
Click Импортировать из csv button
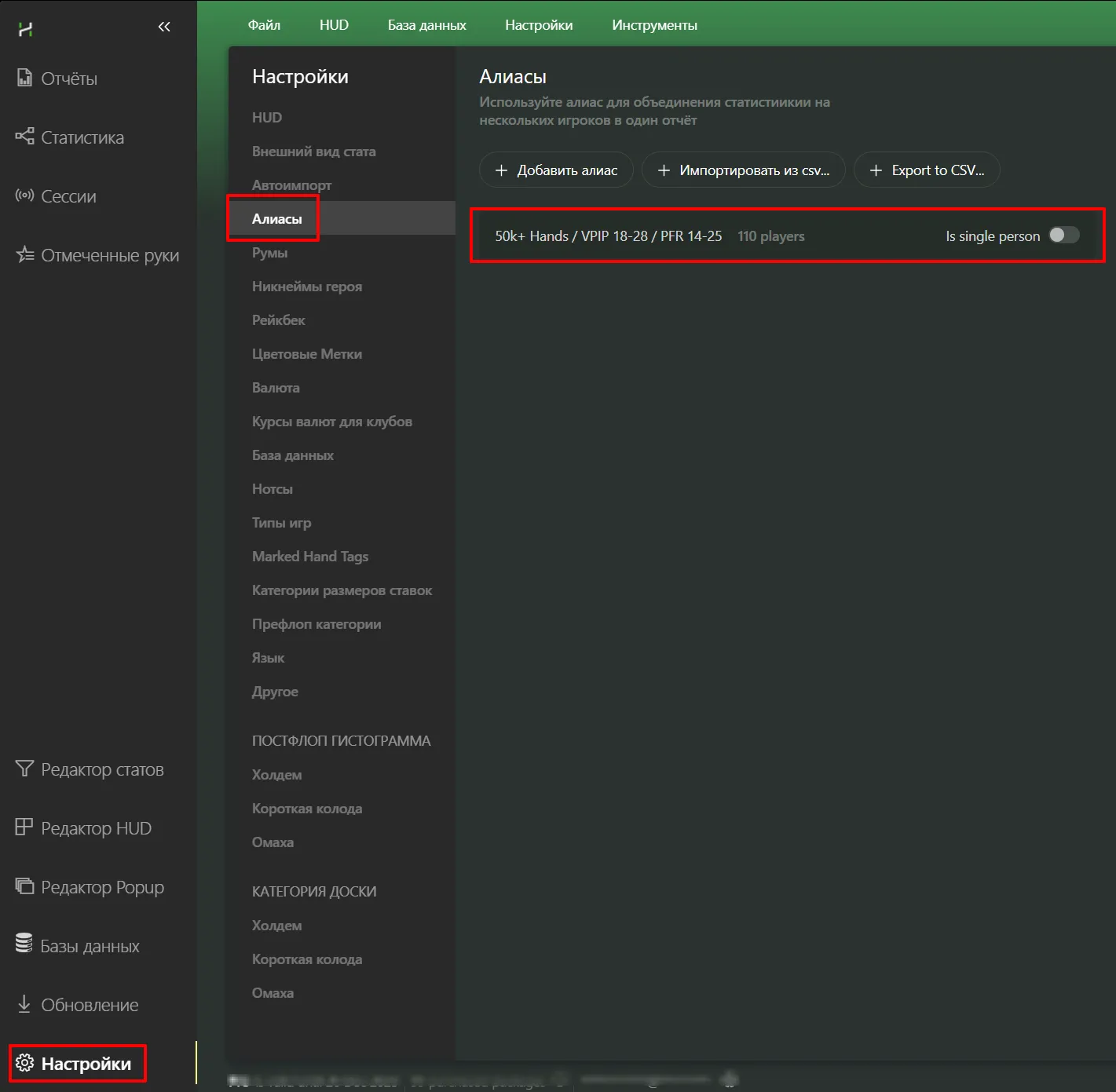(743, 170)
